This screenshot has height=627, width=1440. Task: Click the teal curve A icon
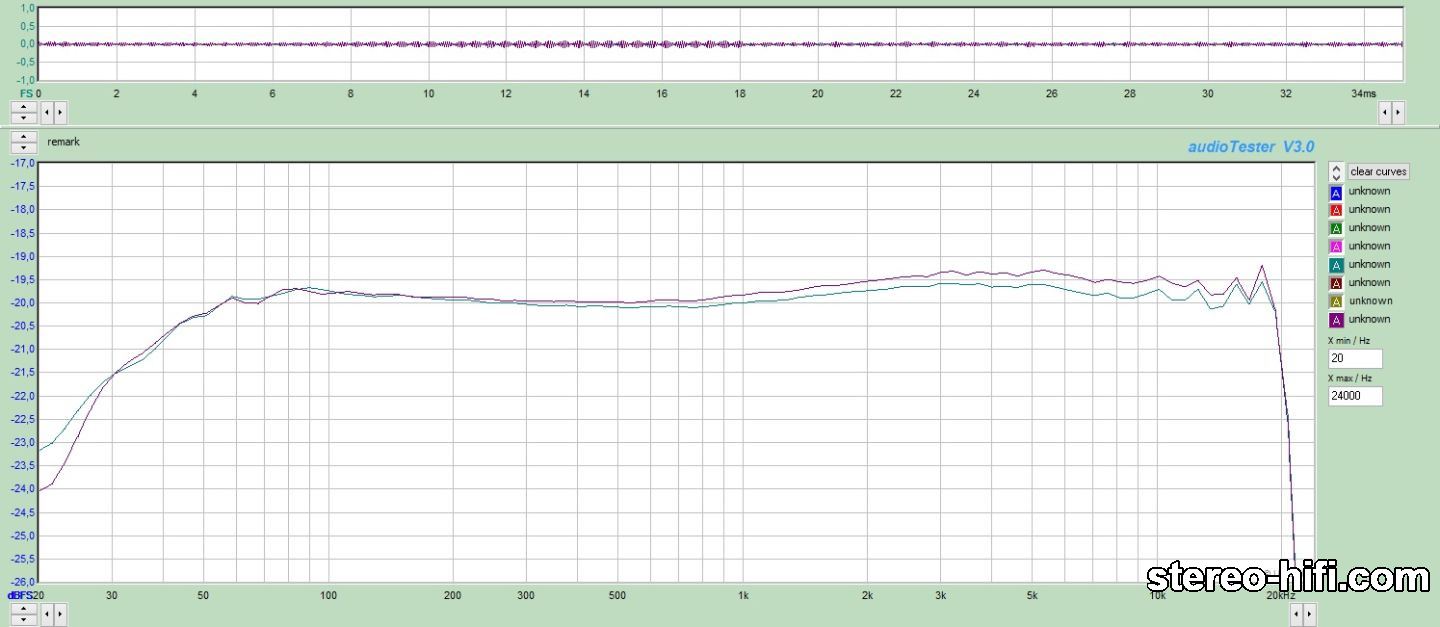[1335, 265]
